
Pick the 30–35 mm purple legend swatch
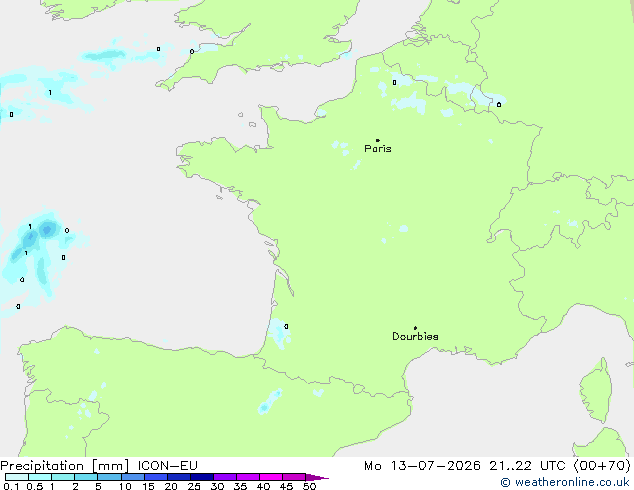[224, 477]
